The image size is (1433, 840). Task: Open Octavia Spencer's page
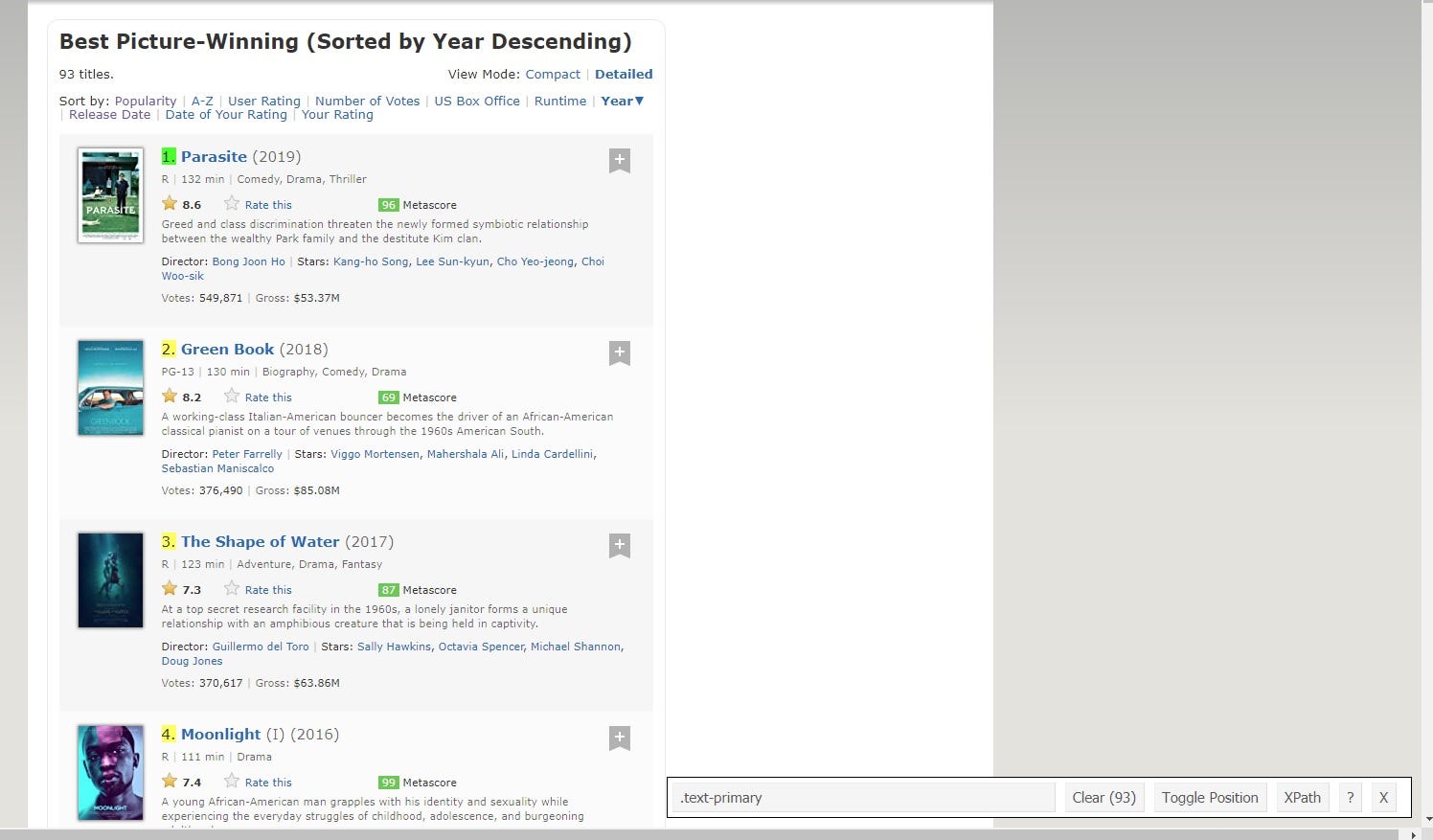tap(481, 647)
